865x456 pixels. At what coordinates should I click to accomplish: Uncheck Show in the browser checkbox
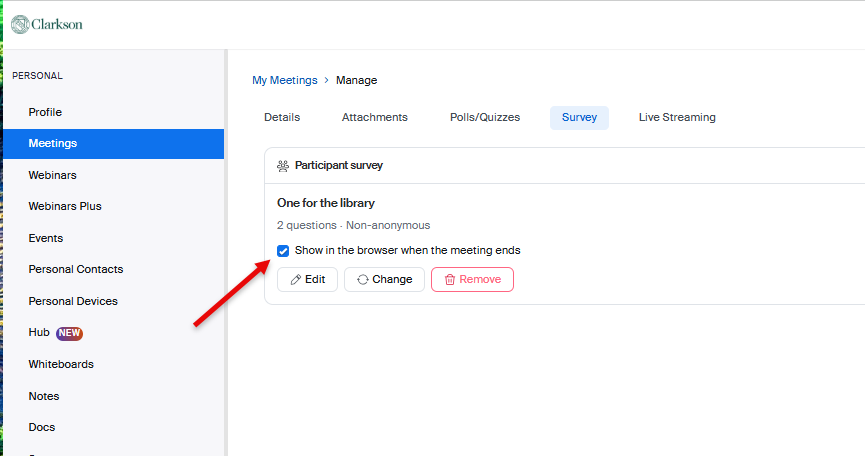(284, 251)
